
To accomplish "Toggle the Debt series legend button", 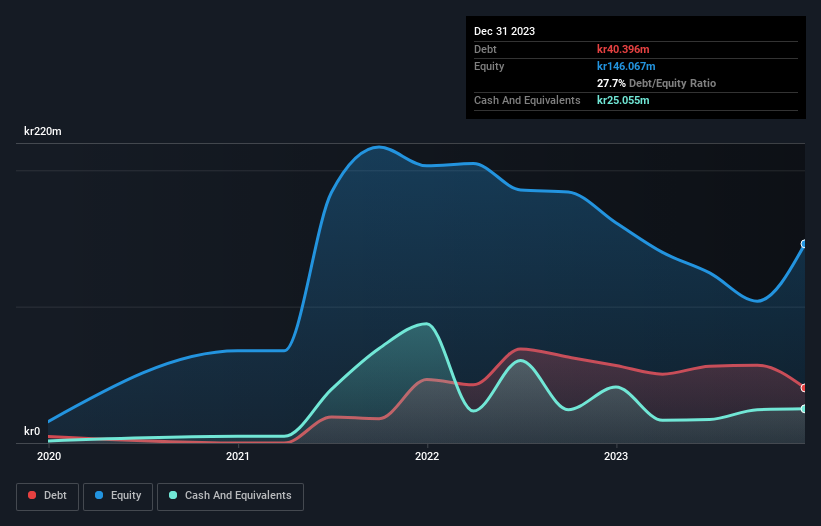I will click(x=48, y=496).
